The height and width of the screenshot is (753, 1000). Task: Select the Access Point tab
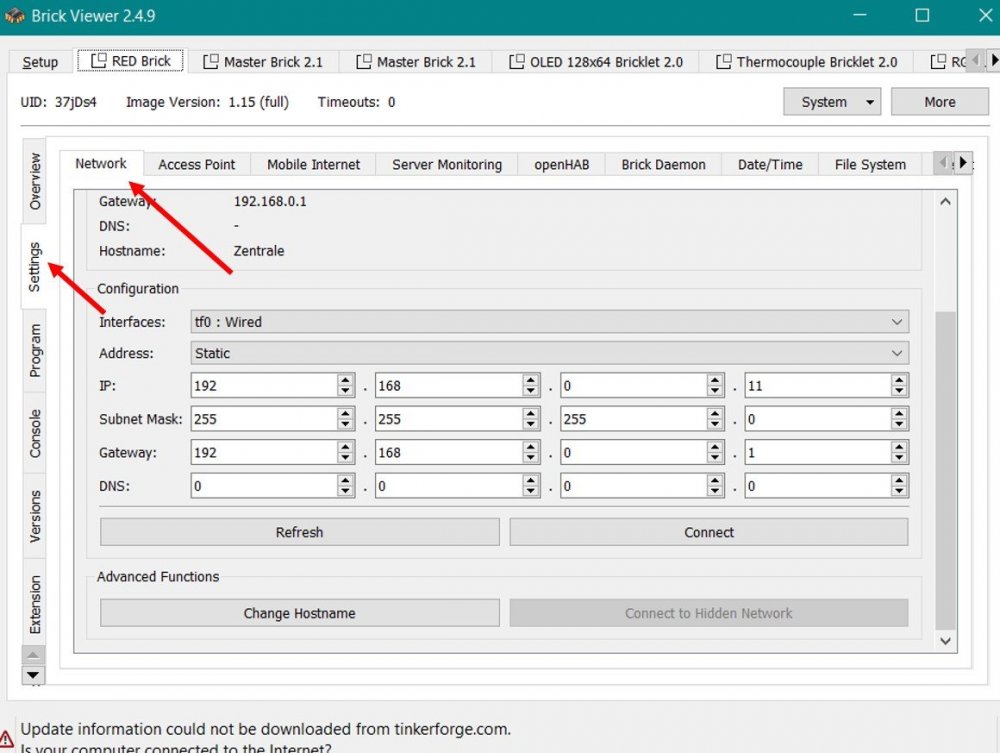pyautogui.click(x=196, y=164)
